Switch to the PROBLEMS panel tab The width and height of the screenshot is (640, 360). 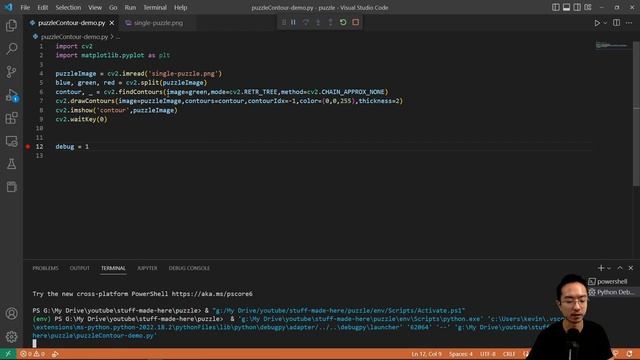45,268
